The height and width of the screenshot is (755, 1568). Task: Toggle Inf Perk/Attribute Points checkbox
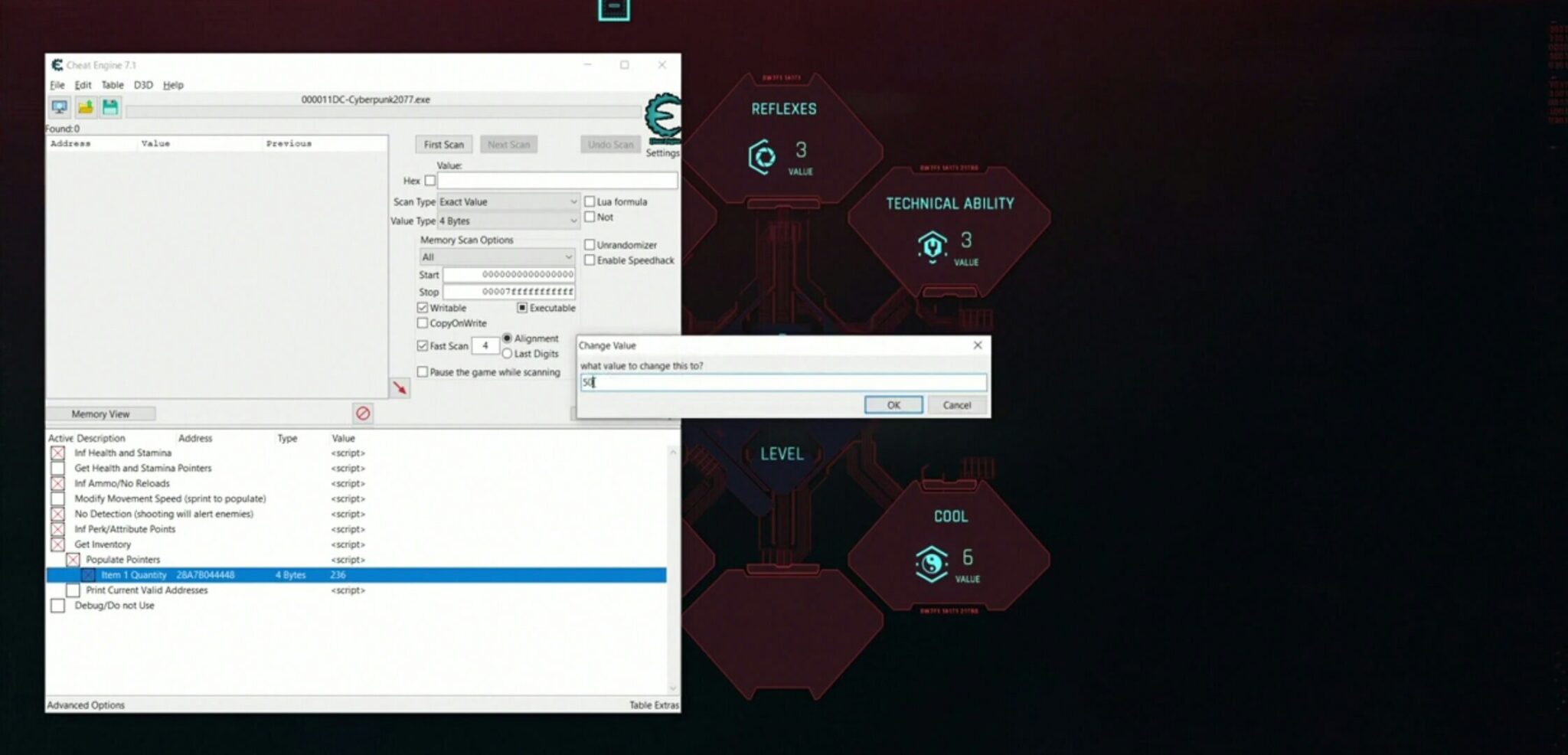(x=57, y=530)
